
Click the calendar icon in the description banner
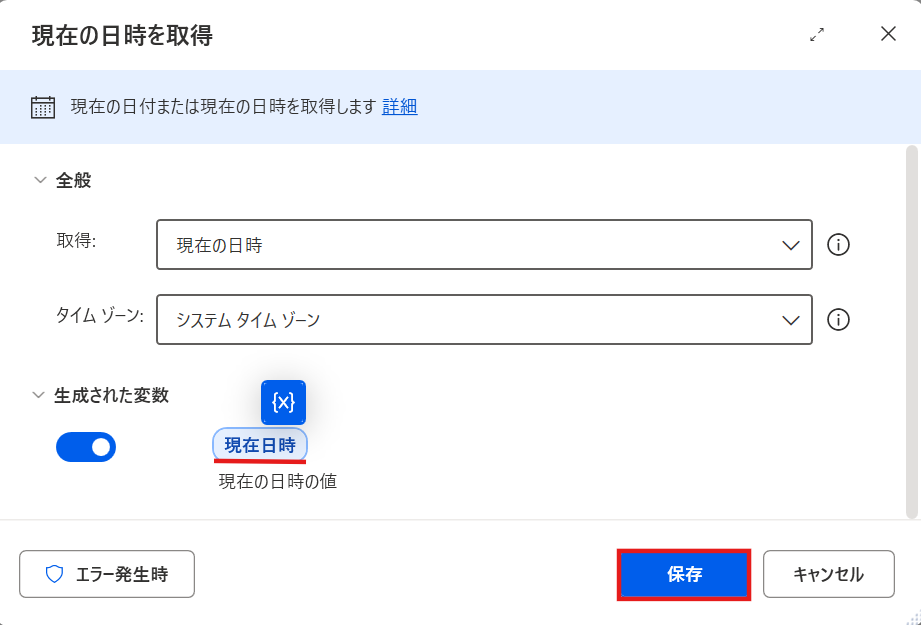[41, 106]
